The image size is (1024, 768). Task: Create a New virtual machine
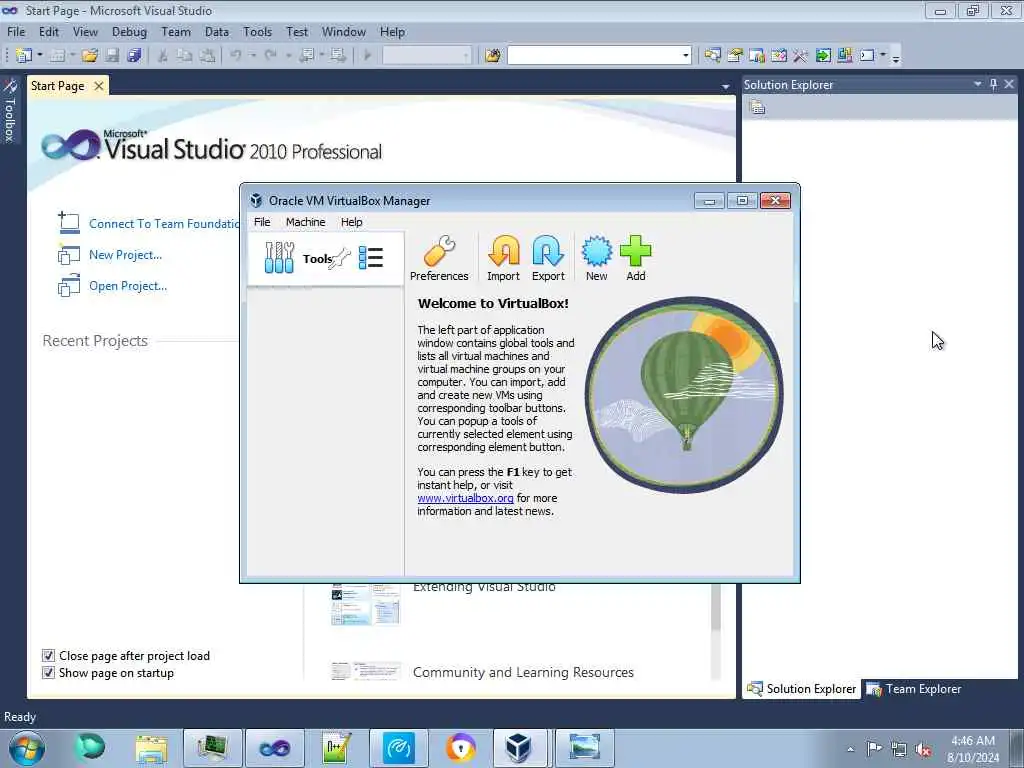pos(596,258)
